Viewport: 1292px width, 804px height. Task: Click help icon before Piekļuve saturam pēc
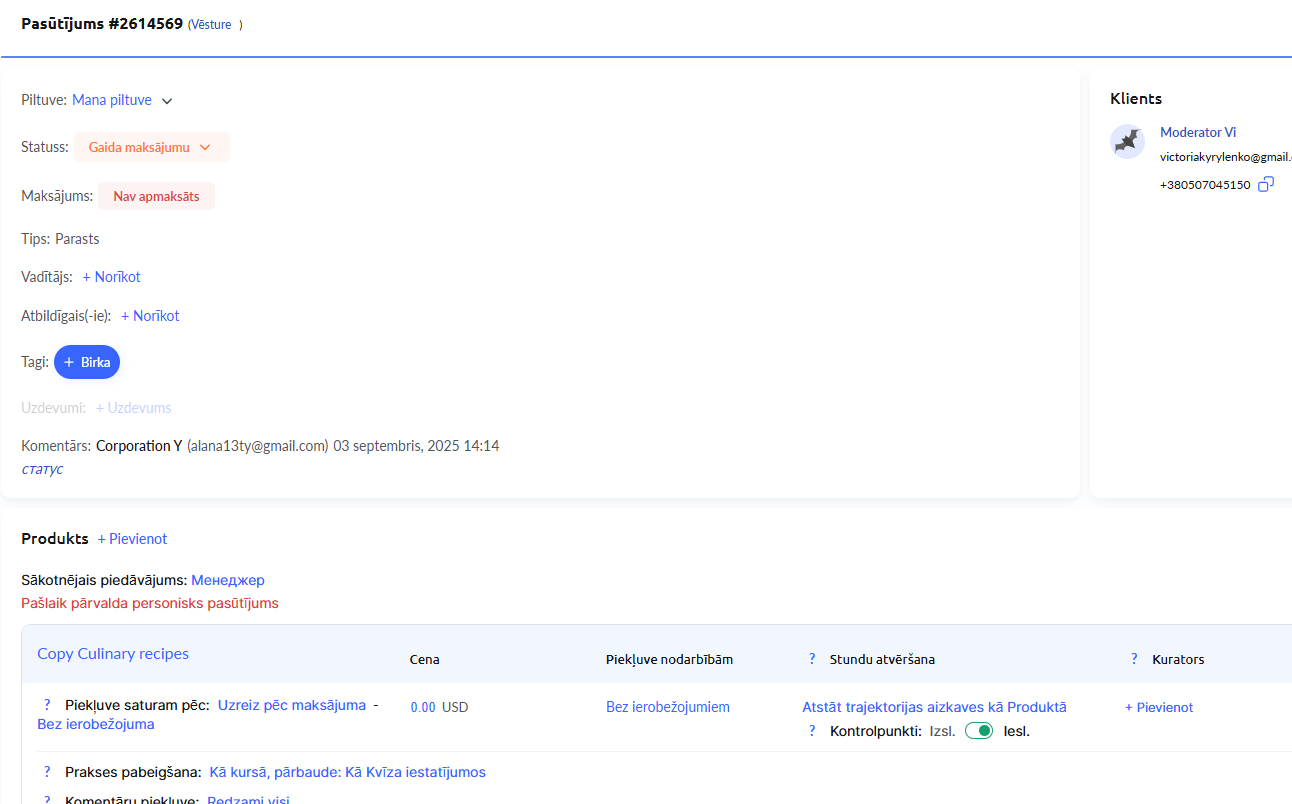pyautogui.click(x=47, y=705)
